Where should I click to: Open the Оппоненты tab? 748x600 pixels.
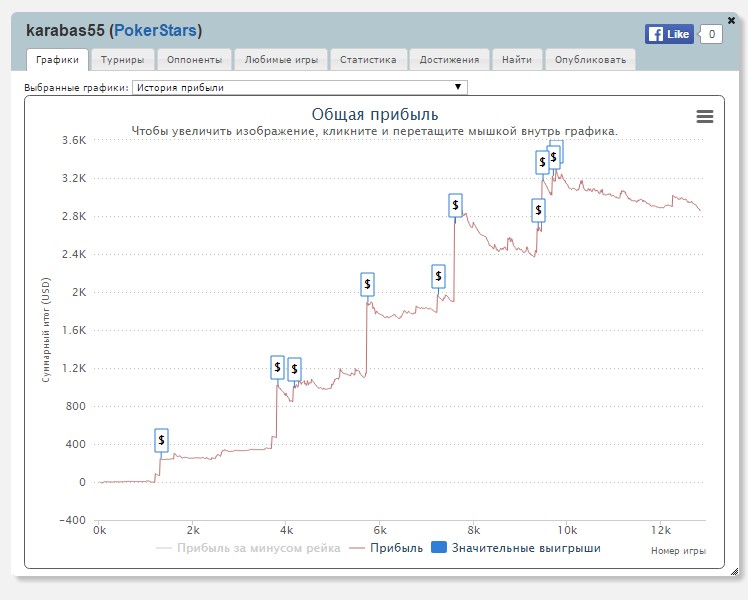point(194,60)
